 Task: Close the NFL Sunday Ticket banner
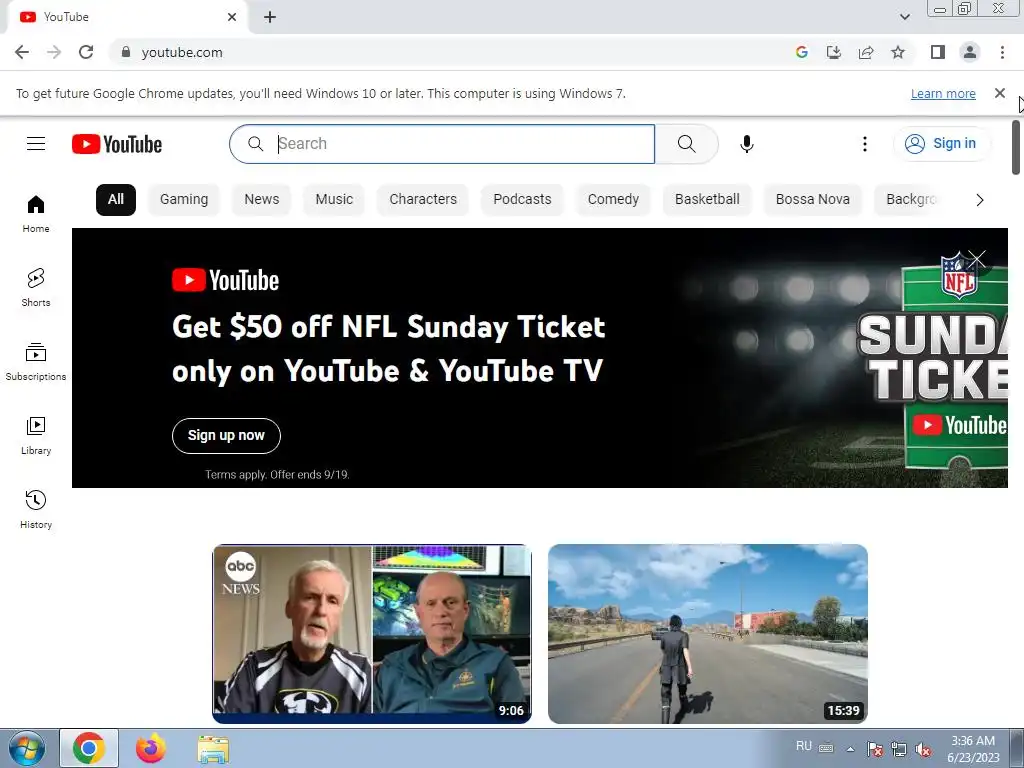(977, 260)
